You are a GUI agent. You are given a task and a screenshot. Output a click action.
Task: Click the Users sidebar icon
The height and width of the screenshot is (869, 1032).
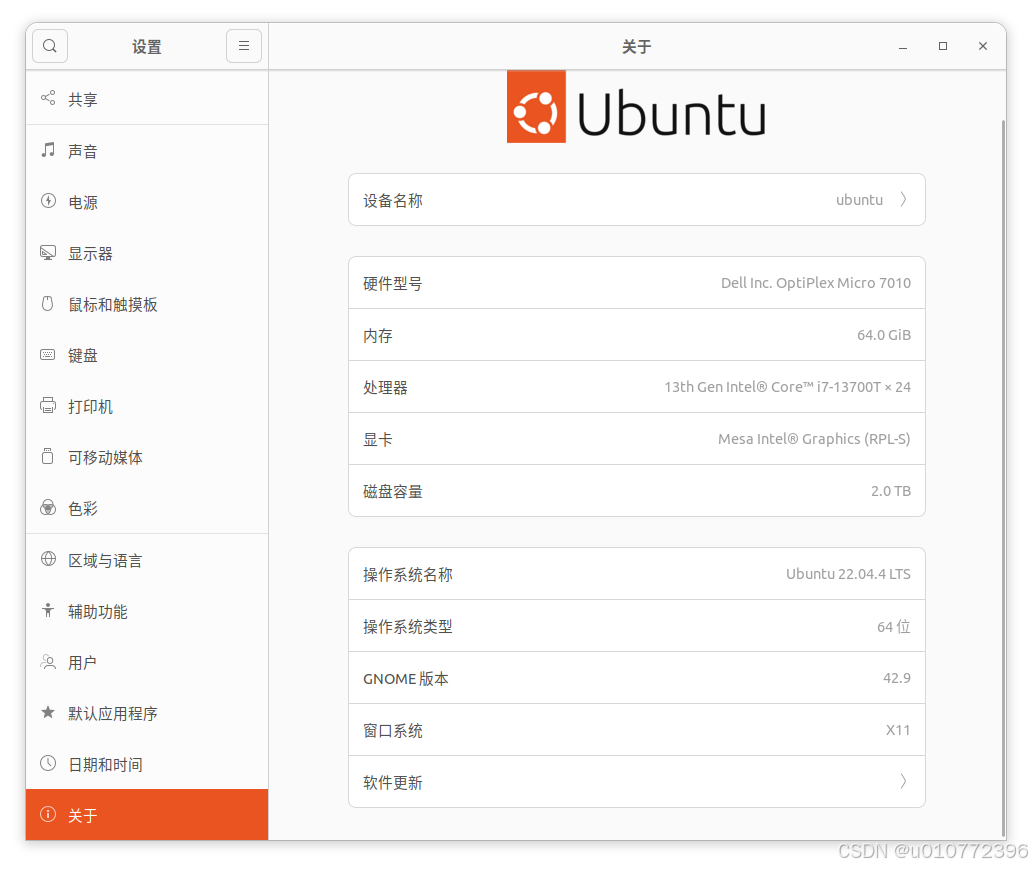[x=48, y=662]
